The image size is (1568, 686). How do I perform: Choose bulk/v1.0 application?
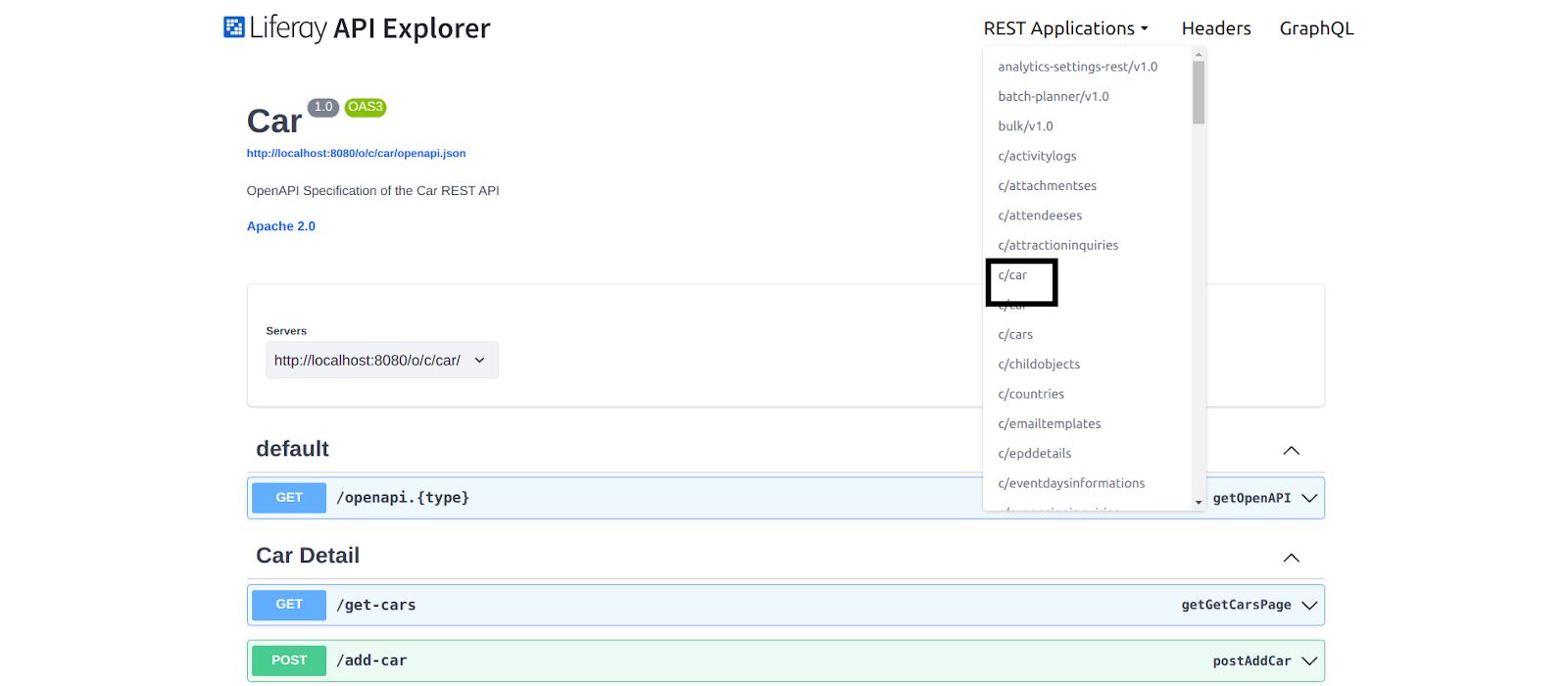point(1025,125)
